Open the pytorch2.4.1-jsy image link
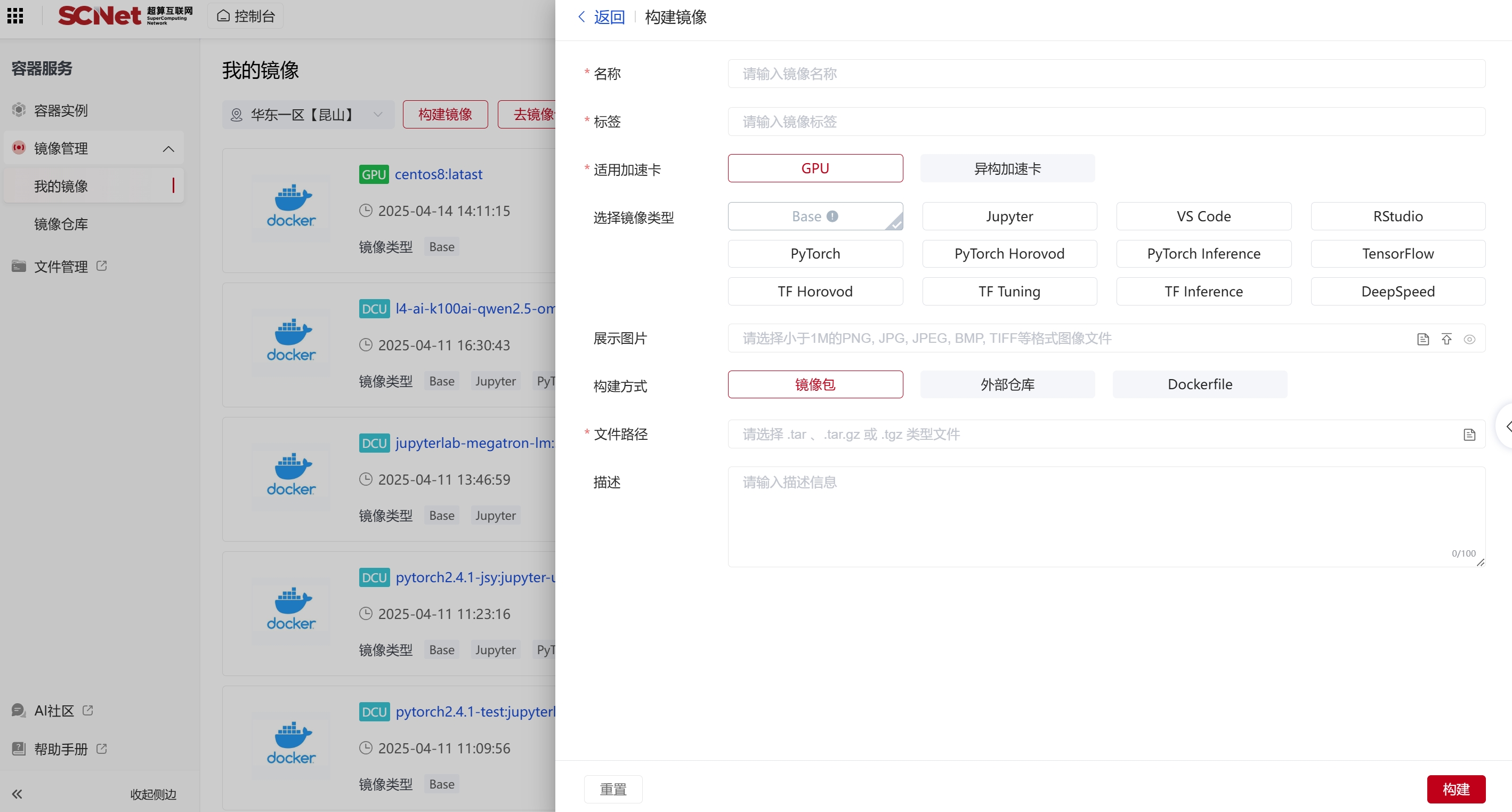Image resolution: width=1512 pixels, height=812 pixels. 475,577
